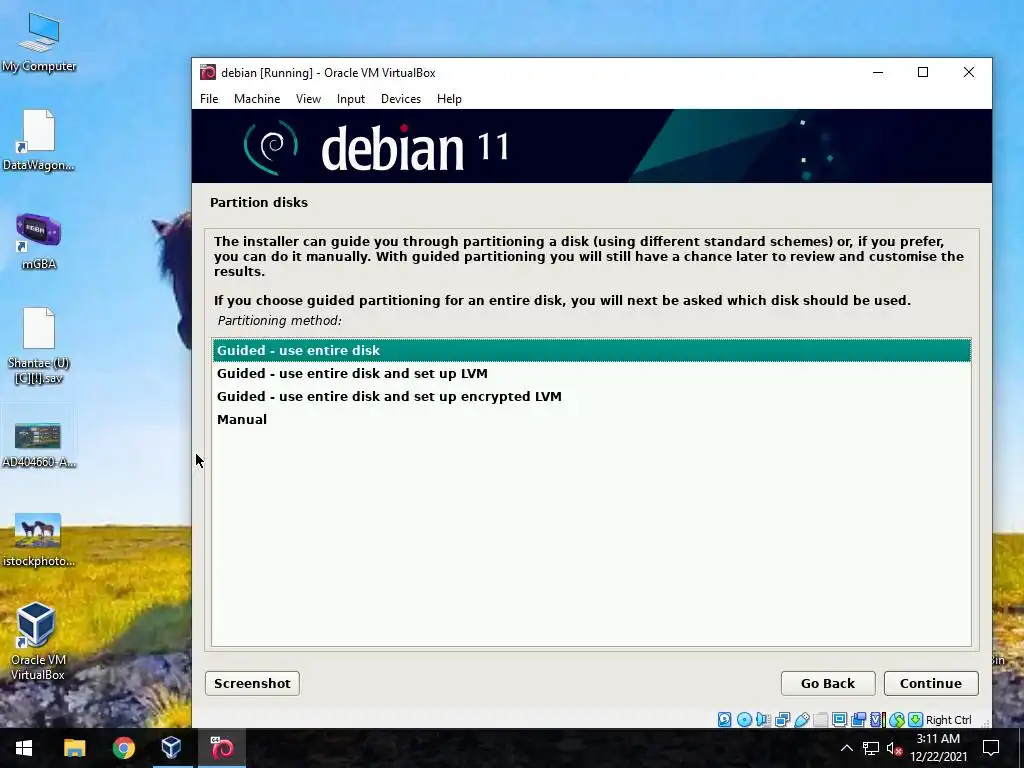Screen dimensions: 1024x768
Task: Select the encrypted LVM partitioning option
Action: click(x=592, y=396)
